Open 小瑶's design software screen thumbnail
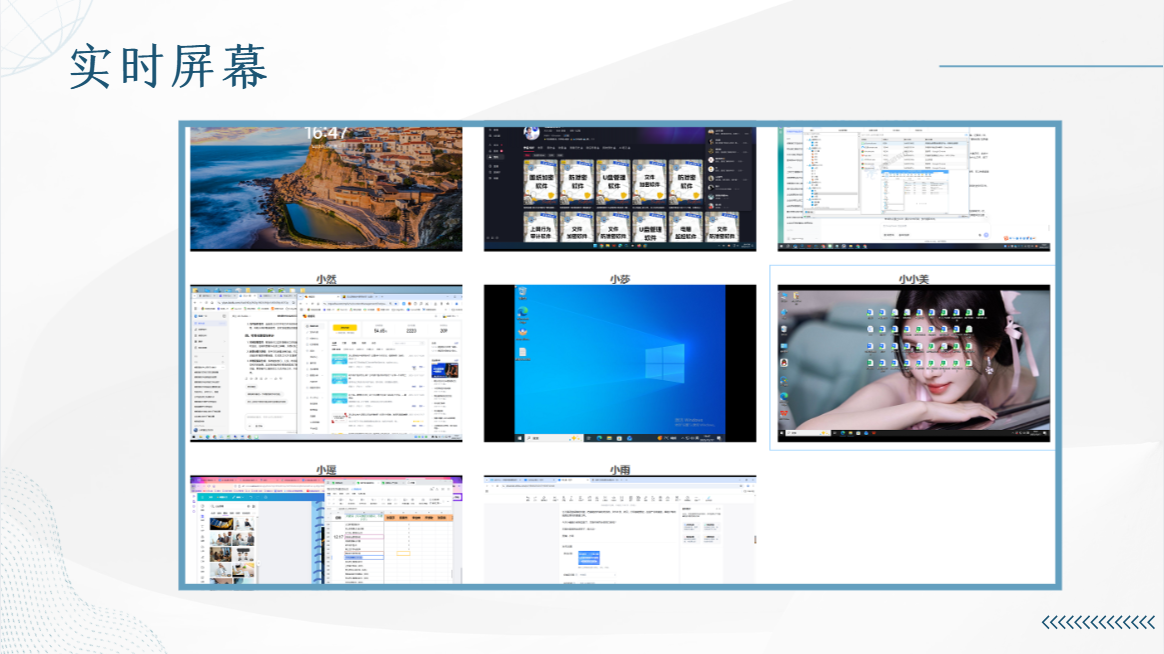 click(326, 529)
